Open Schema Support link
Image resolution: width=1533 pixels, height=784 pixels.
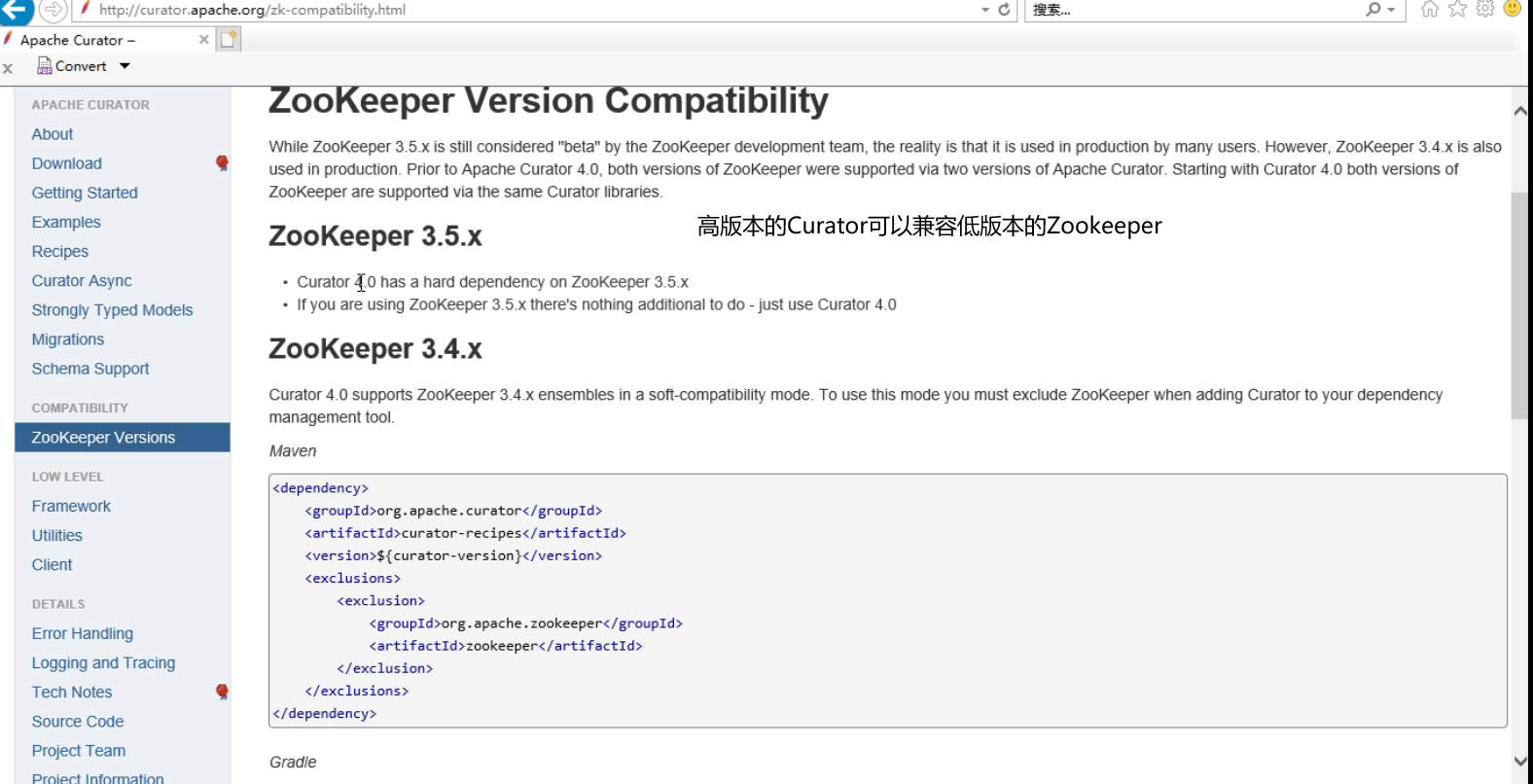click(90, 369)
